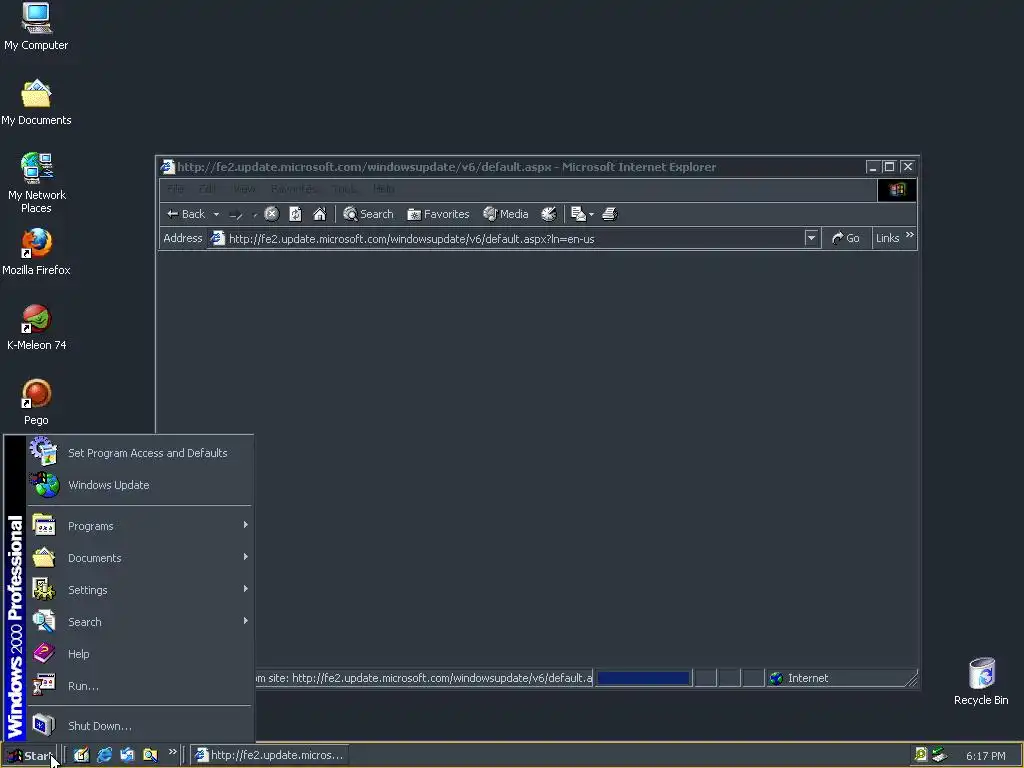Open the Favorites pane in IE toolbar

[438, 214]
